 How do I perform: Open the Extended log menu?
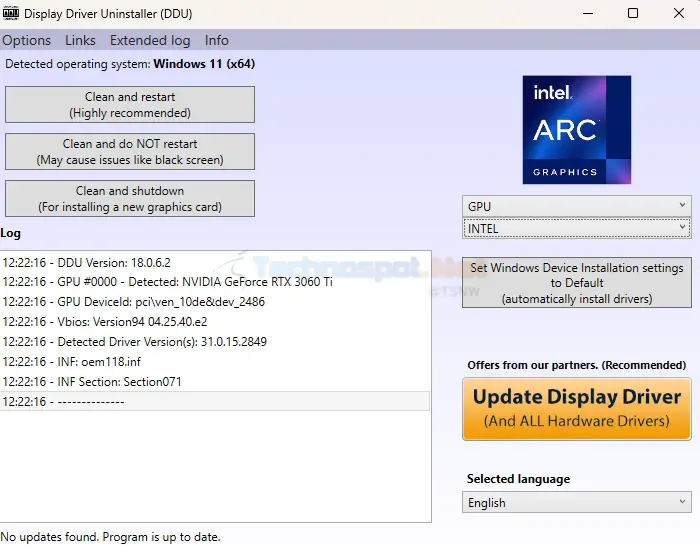pos(150,41)
